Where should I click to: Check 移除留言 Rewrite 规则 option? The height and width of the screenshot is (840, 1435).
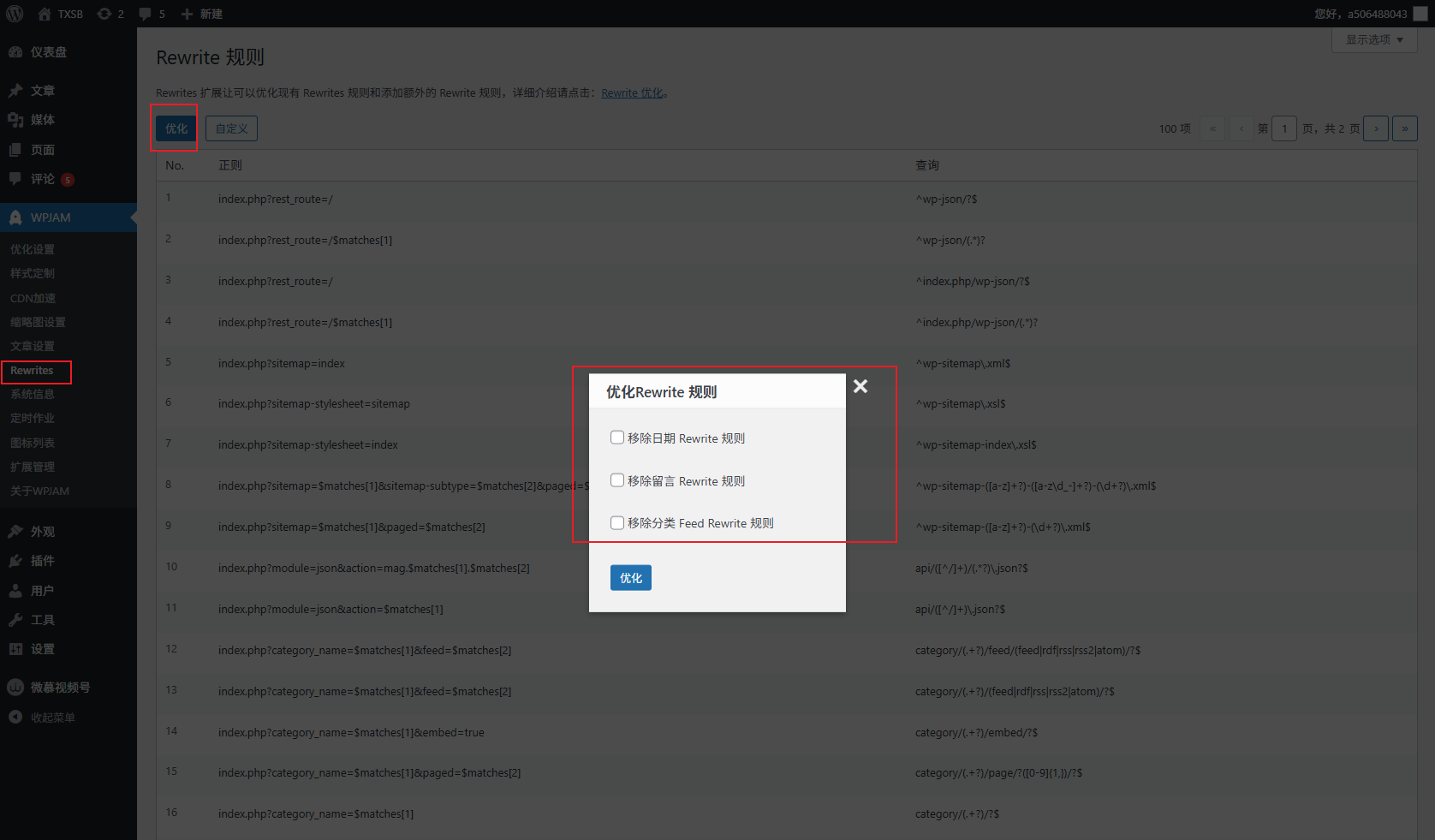point(617,480)
